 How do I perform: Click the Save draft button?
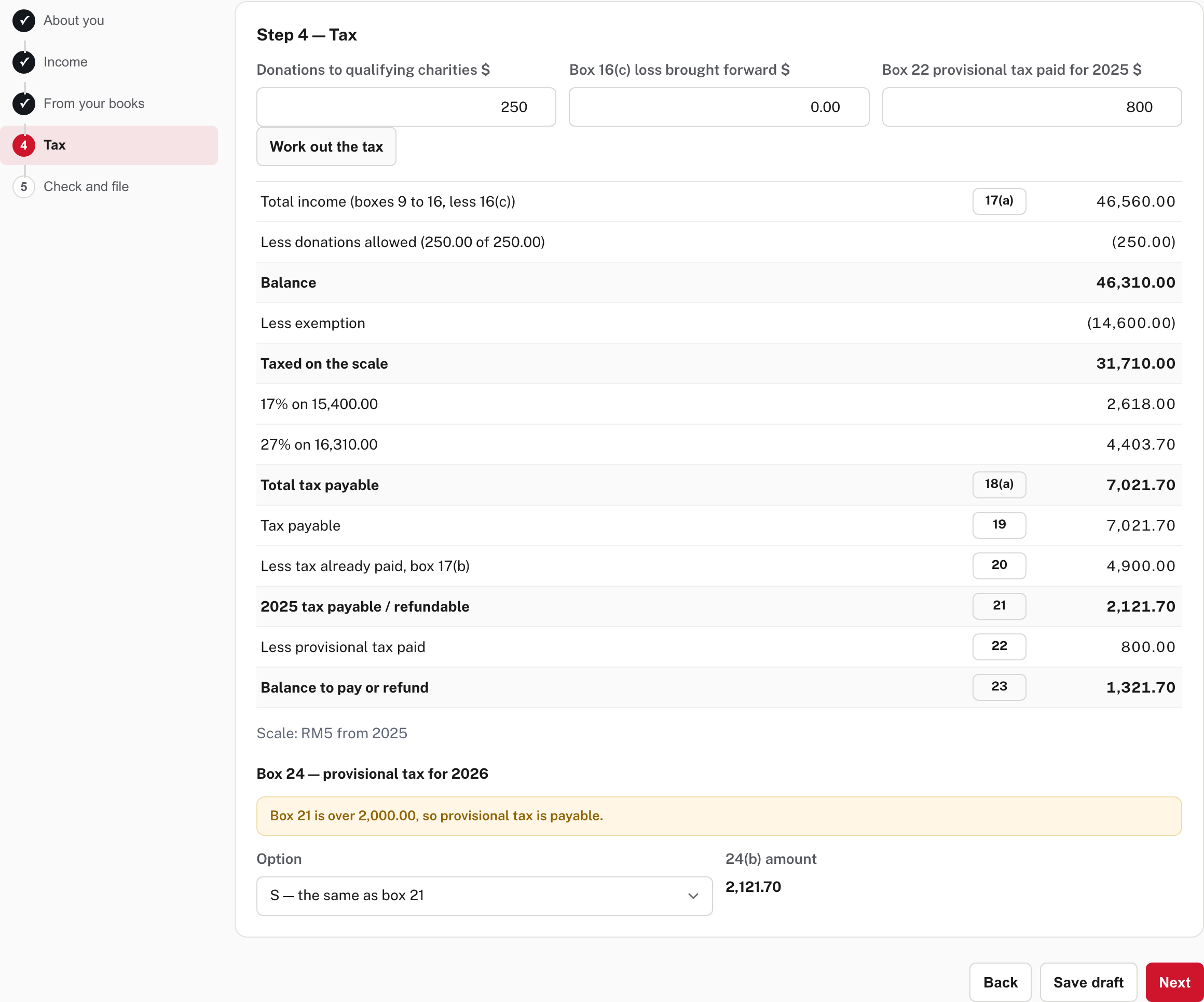coord(1088,982)
